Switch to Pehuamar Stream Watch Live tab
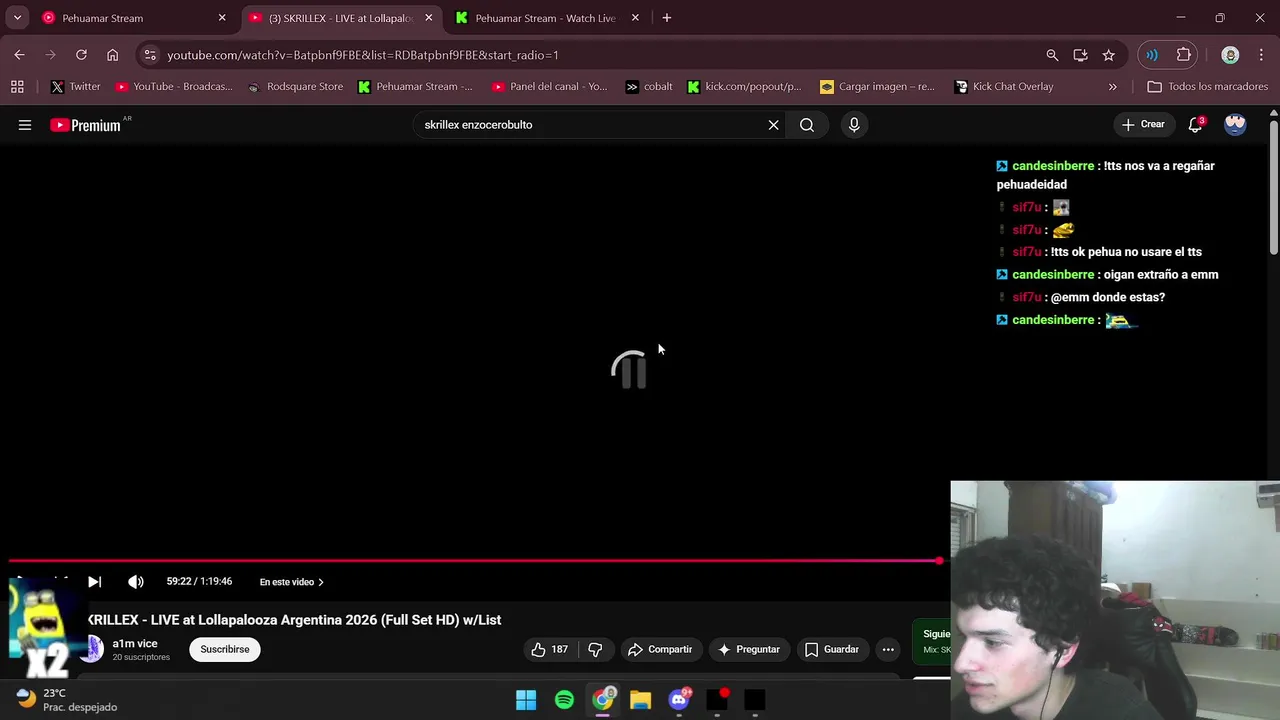Viewport: 1280px width, 720px height. click(x=545, y=18)
